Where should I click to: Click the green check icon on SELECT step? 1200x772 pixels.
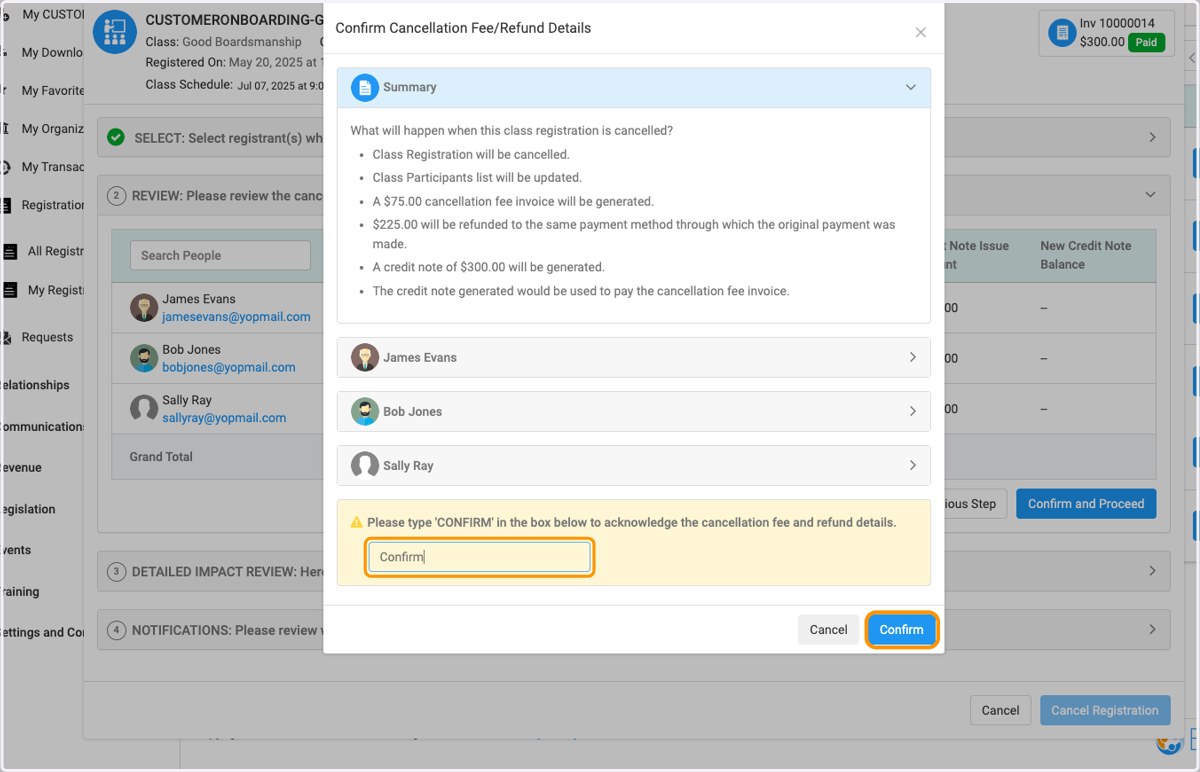116,137
